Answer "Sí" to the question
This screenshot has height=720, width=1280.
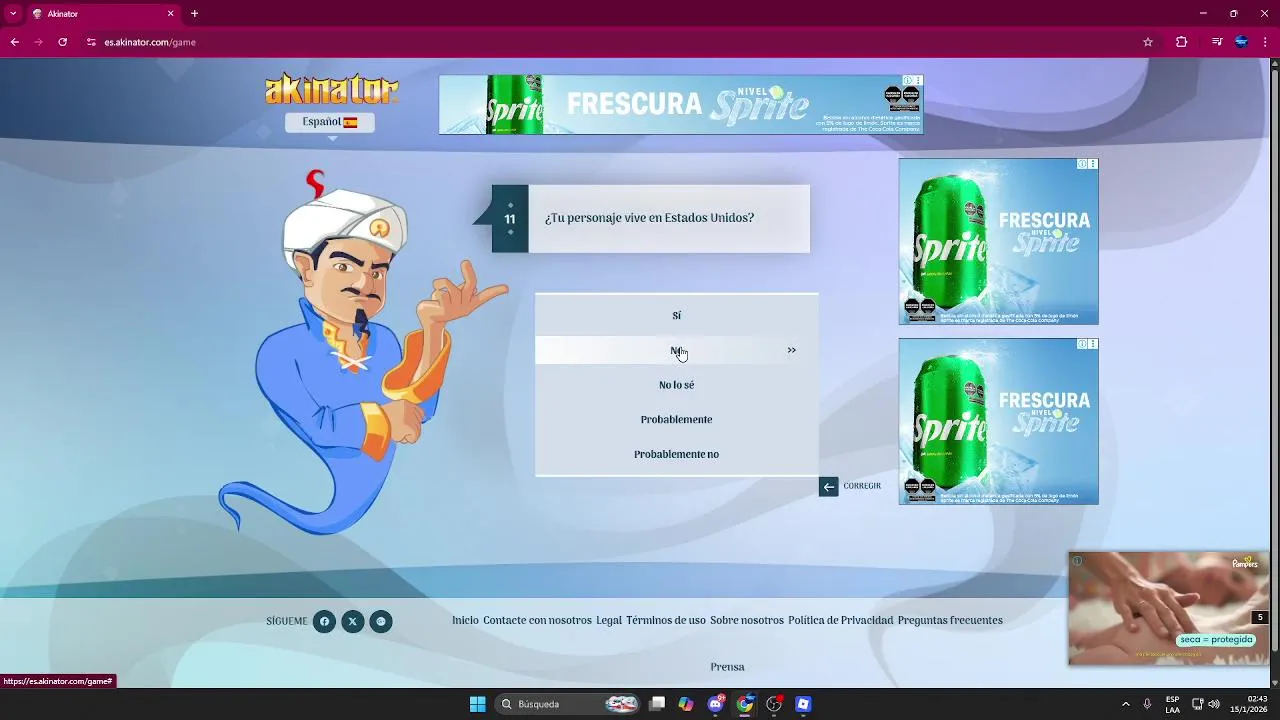tap(676, 315)
